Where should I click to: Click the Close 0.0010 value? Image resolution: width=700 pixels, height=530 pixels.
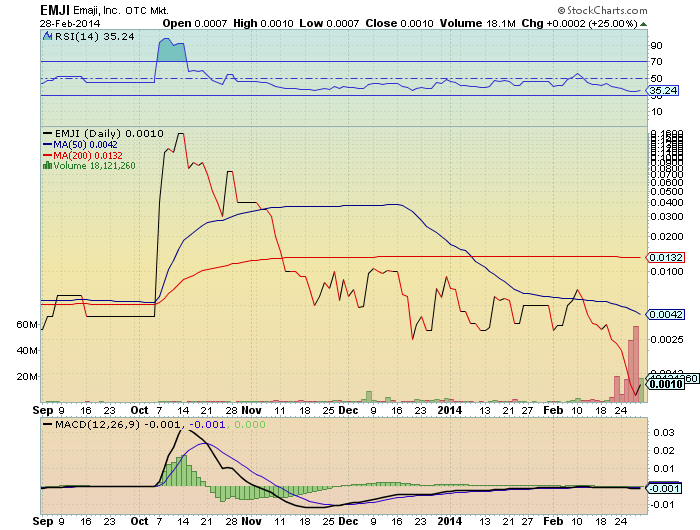point(399,23)
